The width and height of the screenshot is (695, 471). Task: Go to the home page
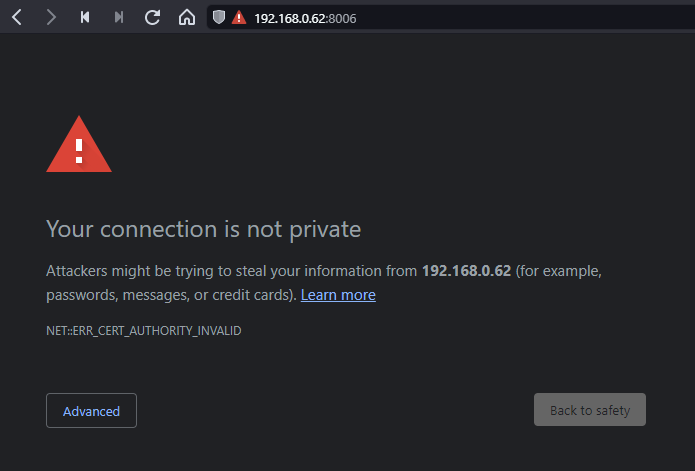[x=186, y=17]
